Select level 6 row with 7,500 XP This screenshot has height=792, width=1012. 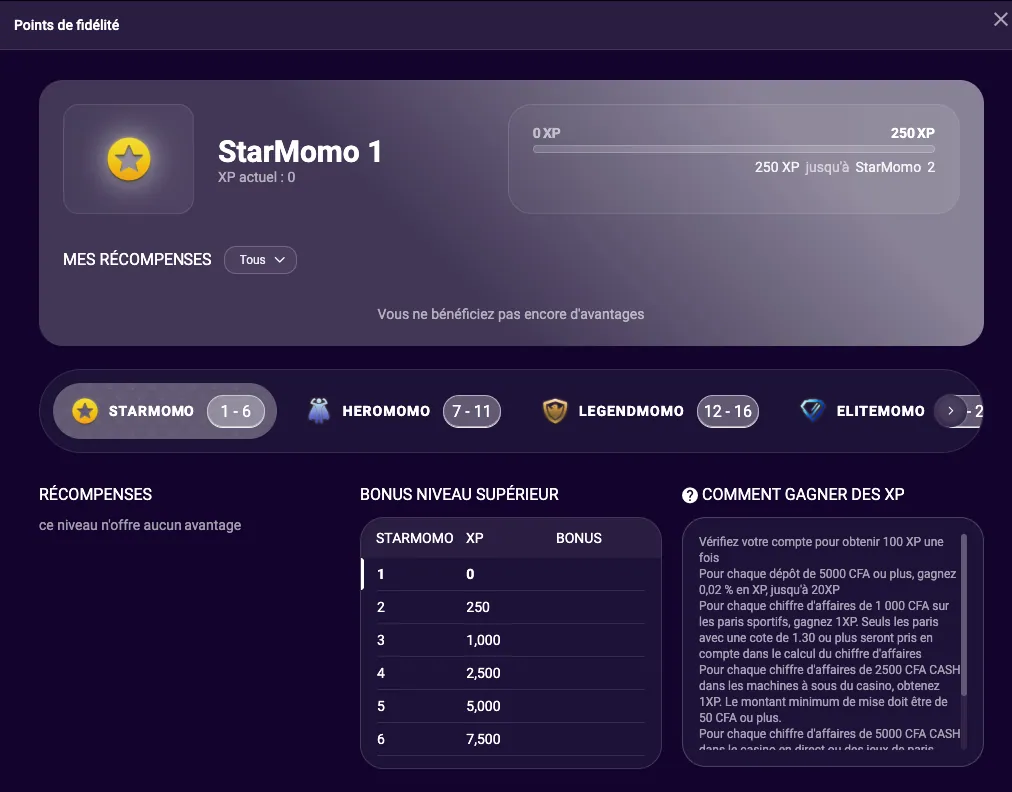tap(511, 738)
